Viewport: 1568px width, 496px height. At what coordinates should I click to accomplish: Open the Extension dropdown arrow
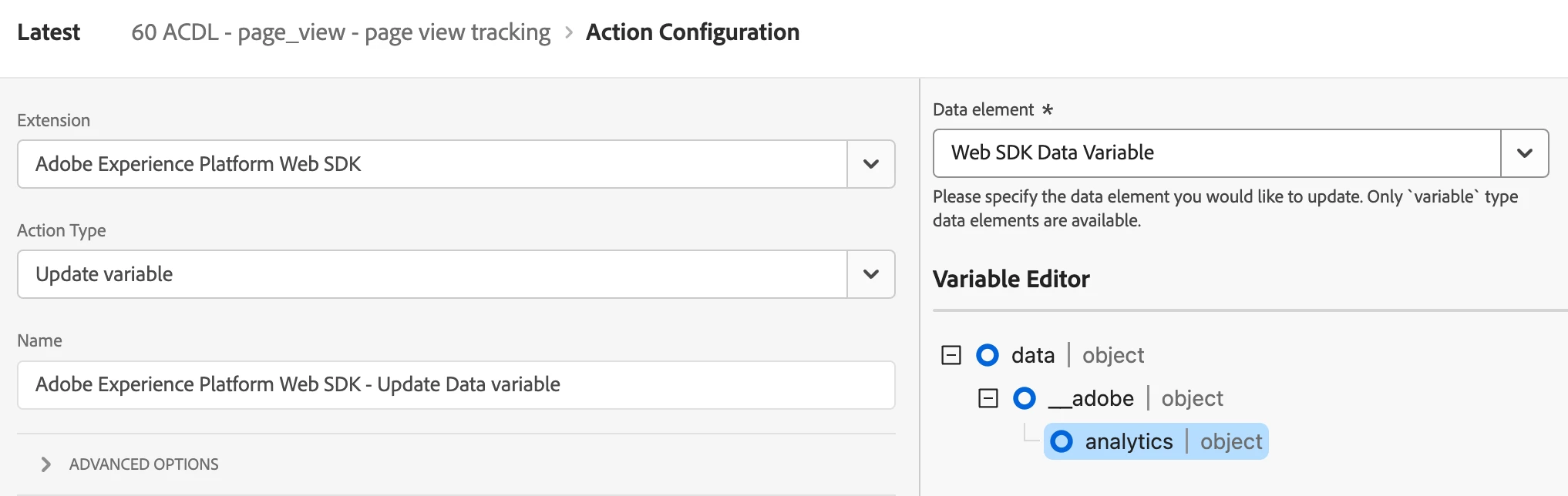pyautogui.click(x=871, y=164)
